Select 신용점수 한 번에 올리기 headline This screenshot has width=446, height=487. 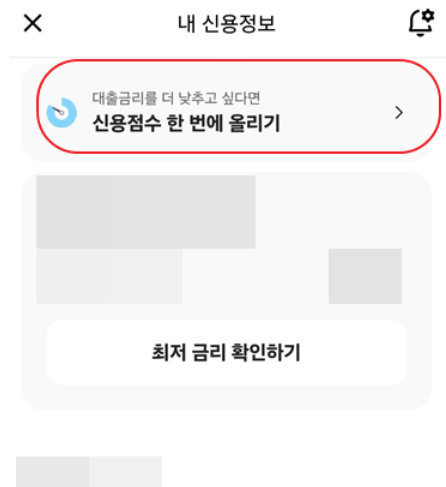click(186, 123)
